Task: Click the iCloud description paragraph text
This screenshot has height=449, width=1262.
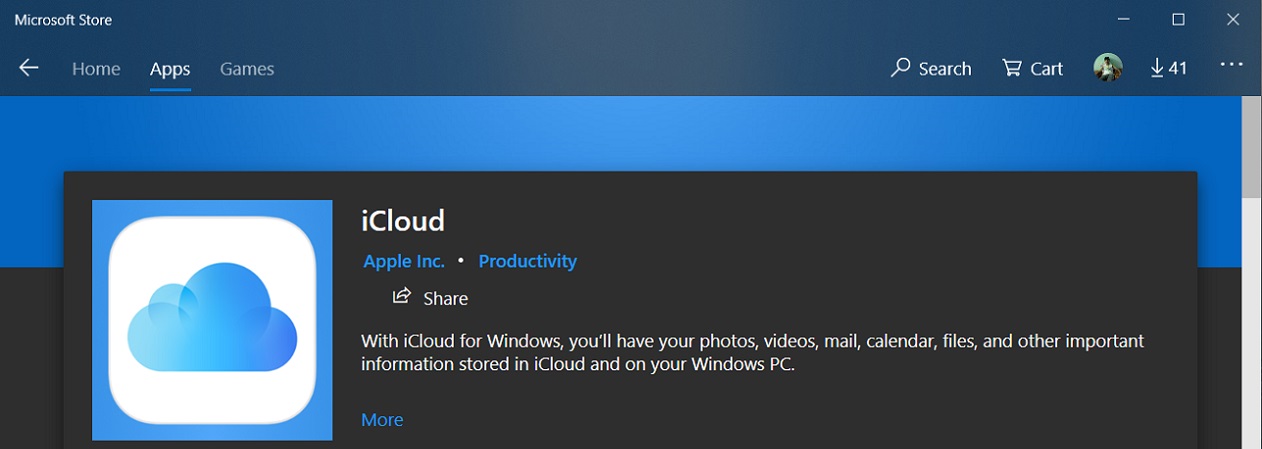Action: click(752, 353)
